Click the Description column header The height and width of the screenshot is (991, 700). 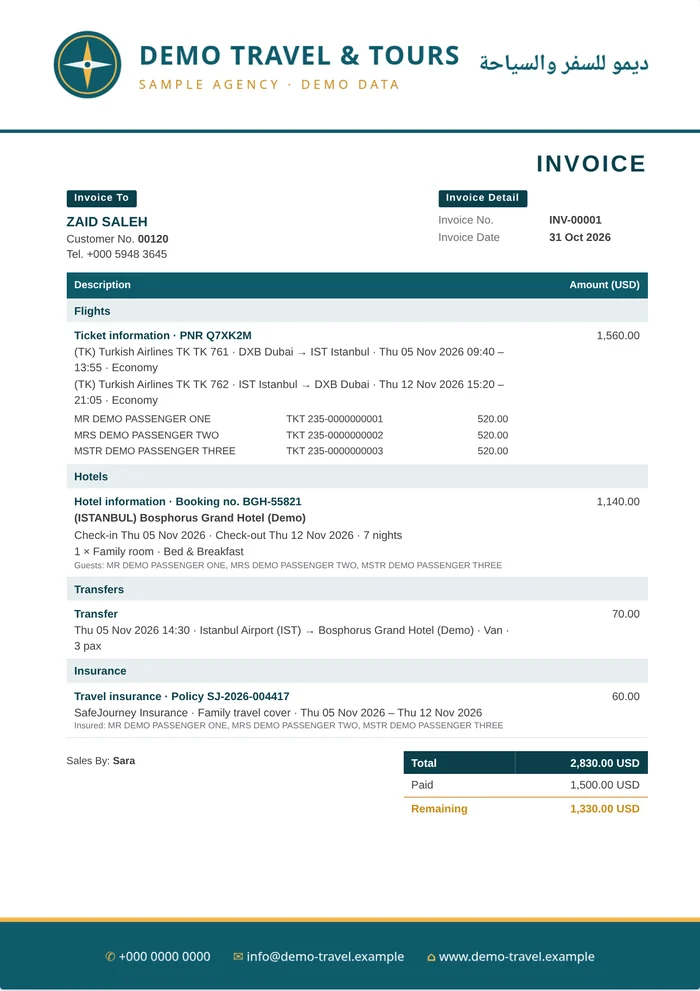[102, 285]
